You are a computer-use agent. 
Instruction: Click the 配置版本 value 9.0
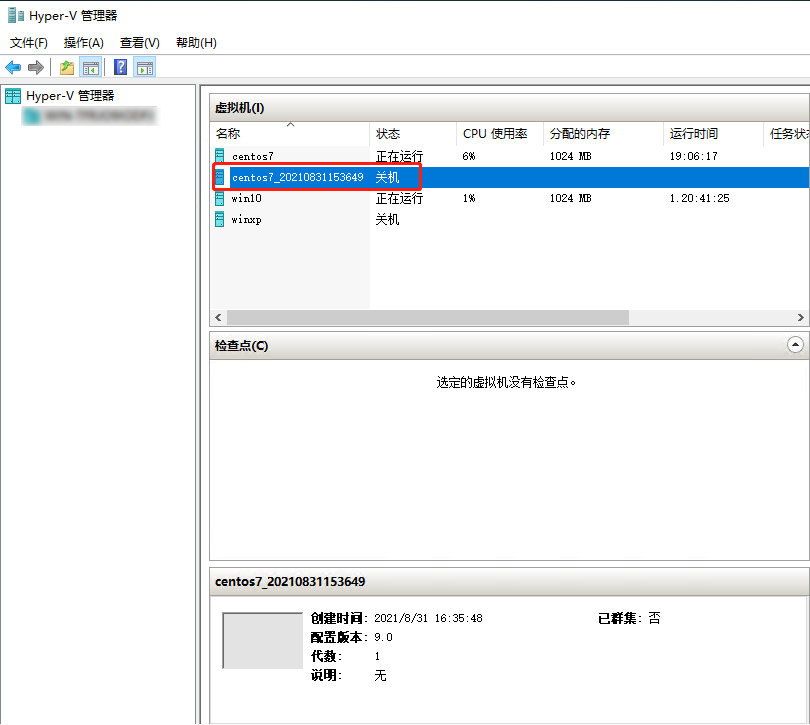[383, 638]
